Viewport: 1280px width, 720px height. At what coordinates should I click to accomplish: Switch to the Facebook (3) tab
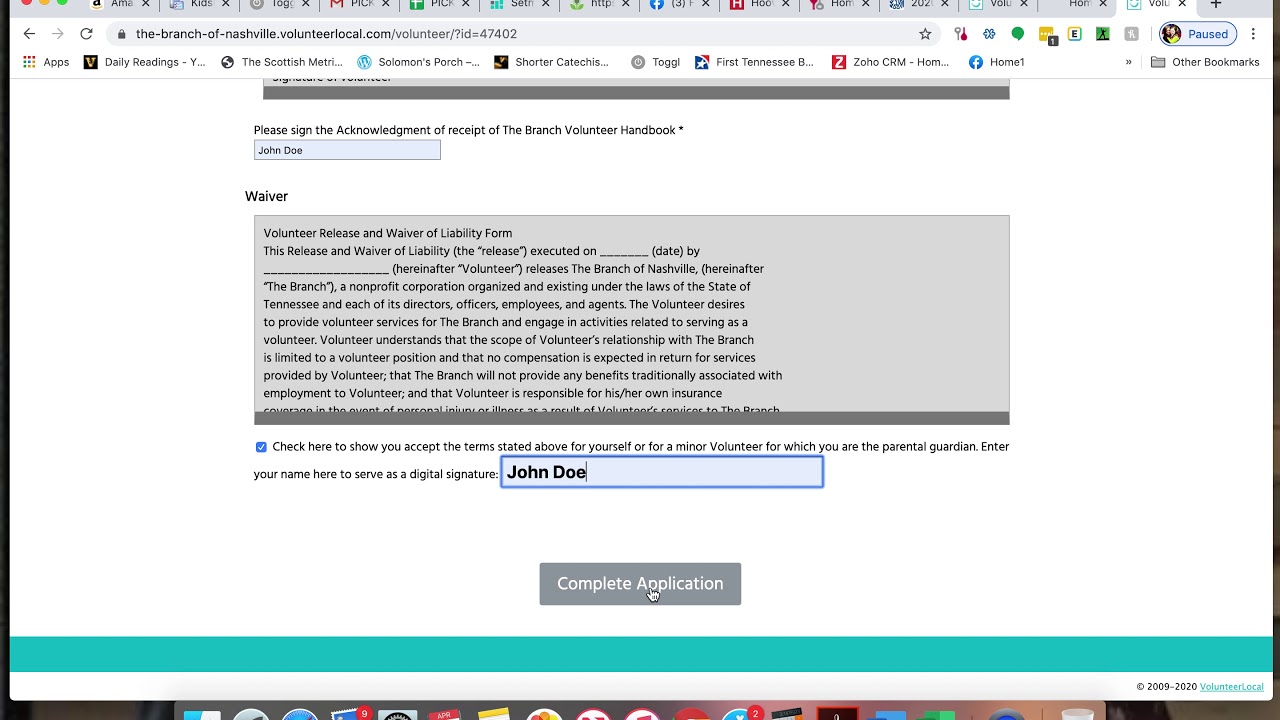pyautogui.click(x=680, y=5)
